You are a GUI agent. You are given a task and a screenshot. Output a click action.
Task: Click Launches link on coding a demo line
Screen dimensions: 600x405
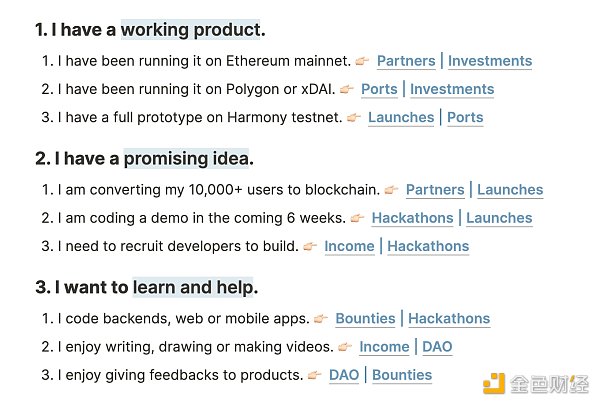pos(499,218)
